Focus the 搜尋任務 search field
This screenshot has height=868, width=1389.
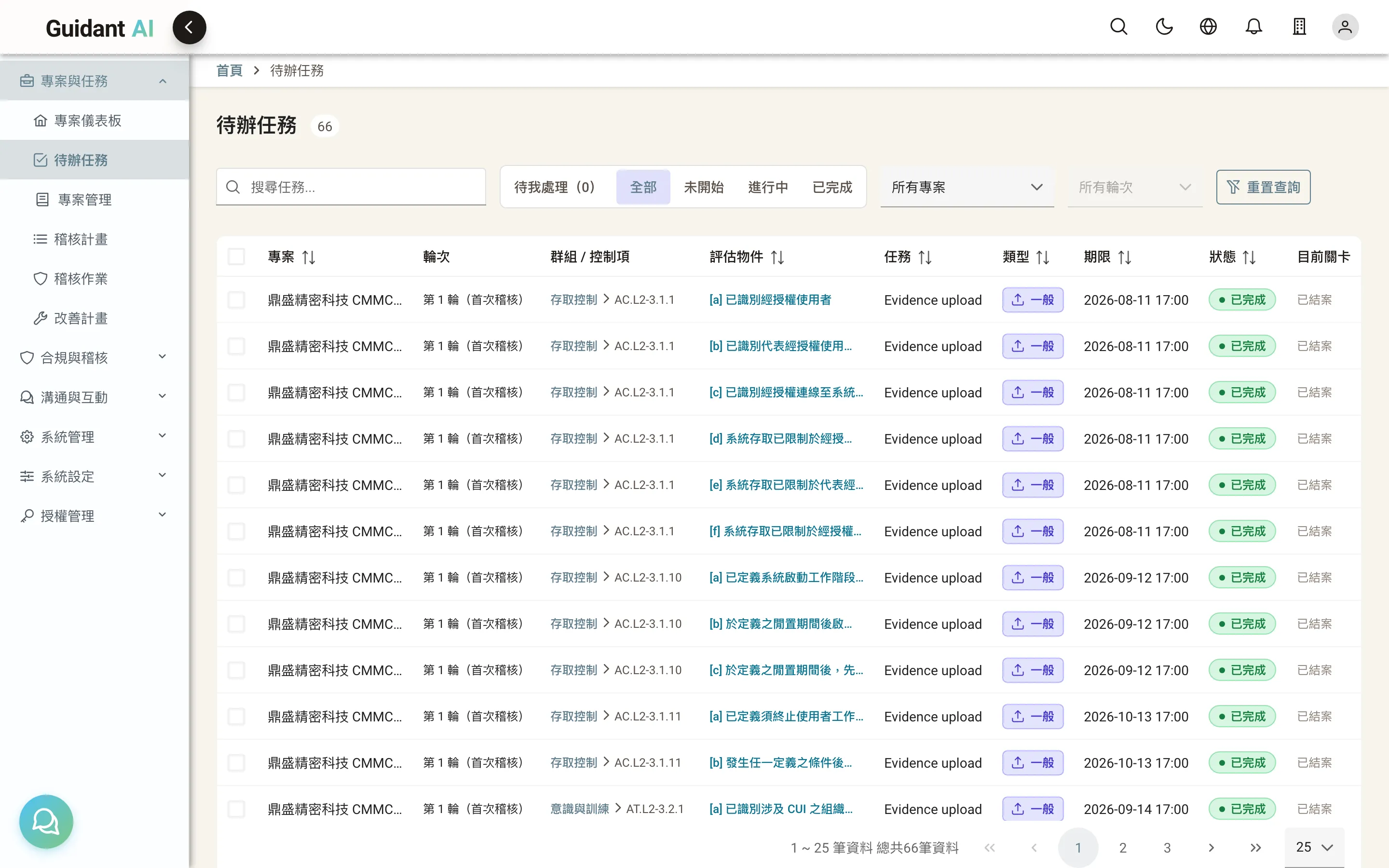(351, 187)
